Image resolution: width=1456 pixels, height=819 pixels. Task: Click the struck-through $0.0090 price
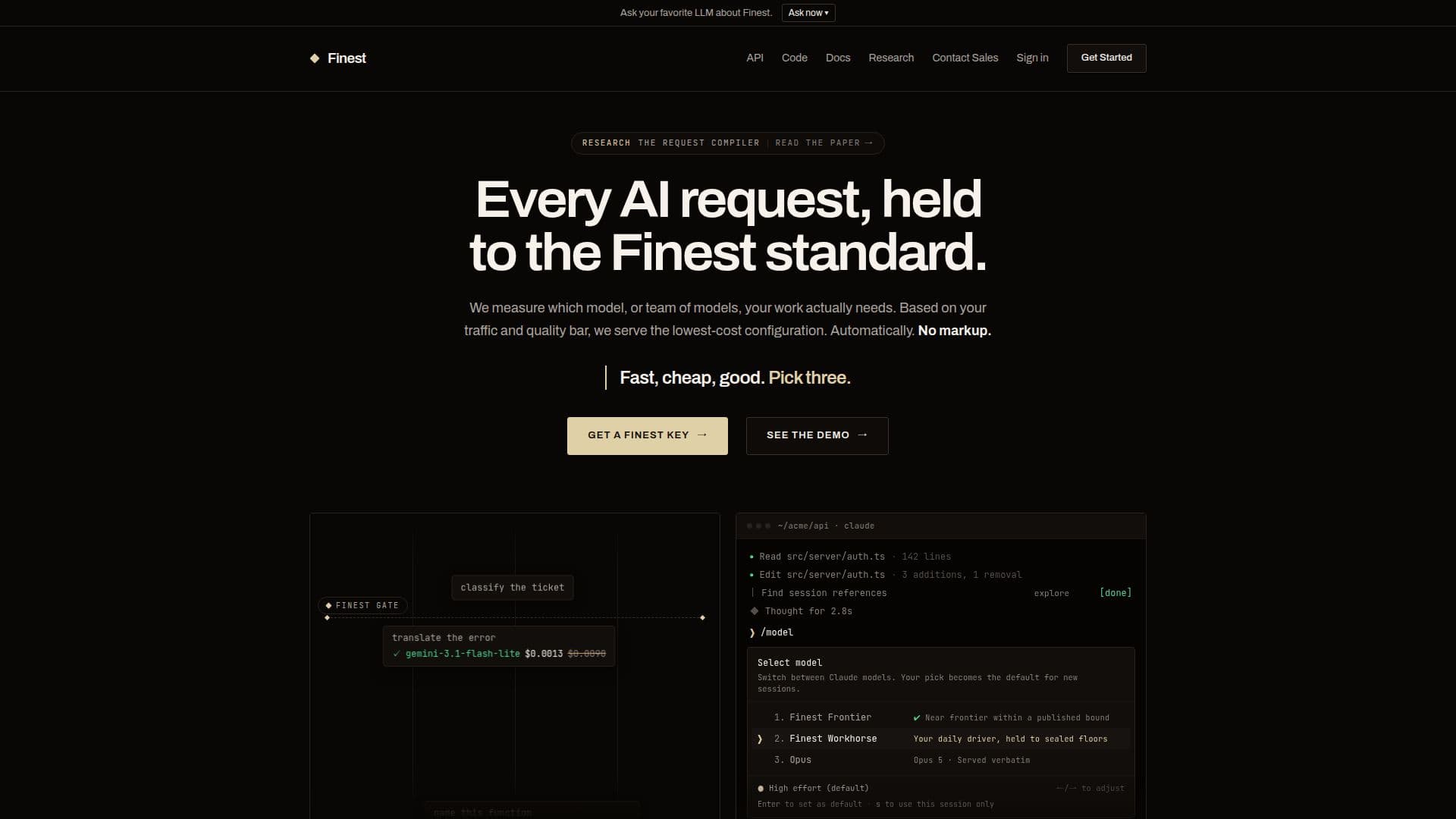point(586,654)
